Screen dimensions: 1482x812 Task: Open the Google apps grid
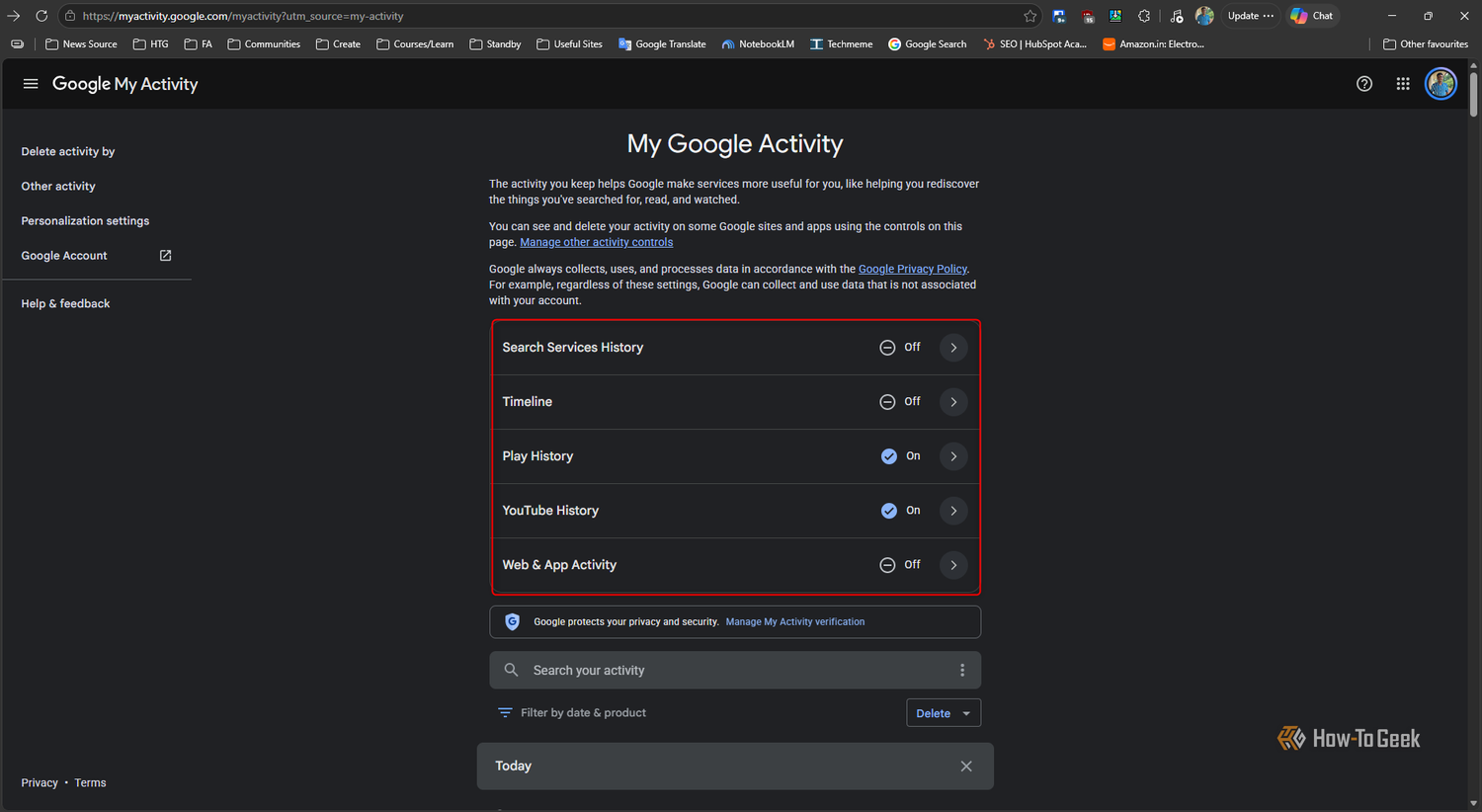point(1403,84)
